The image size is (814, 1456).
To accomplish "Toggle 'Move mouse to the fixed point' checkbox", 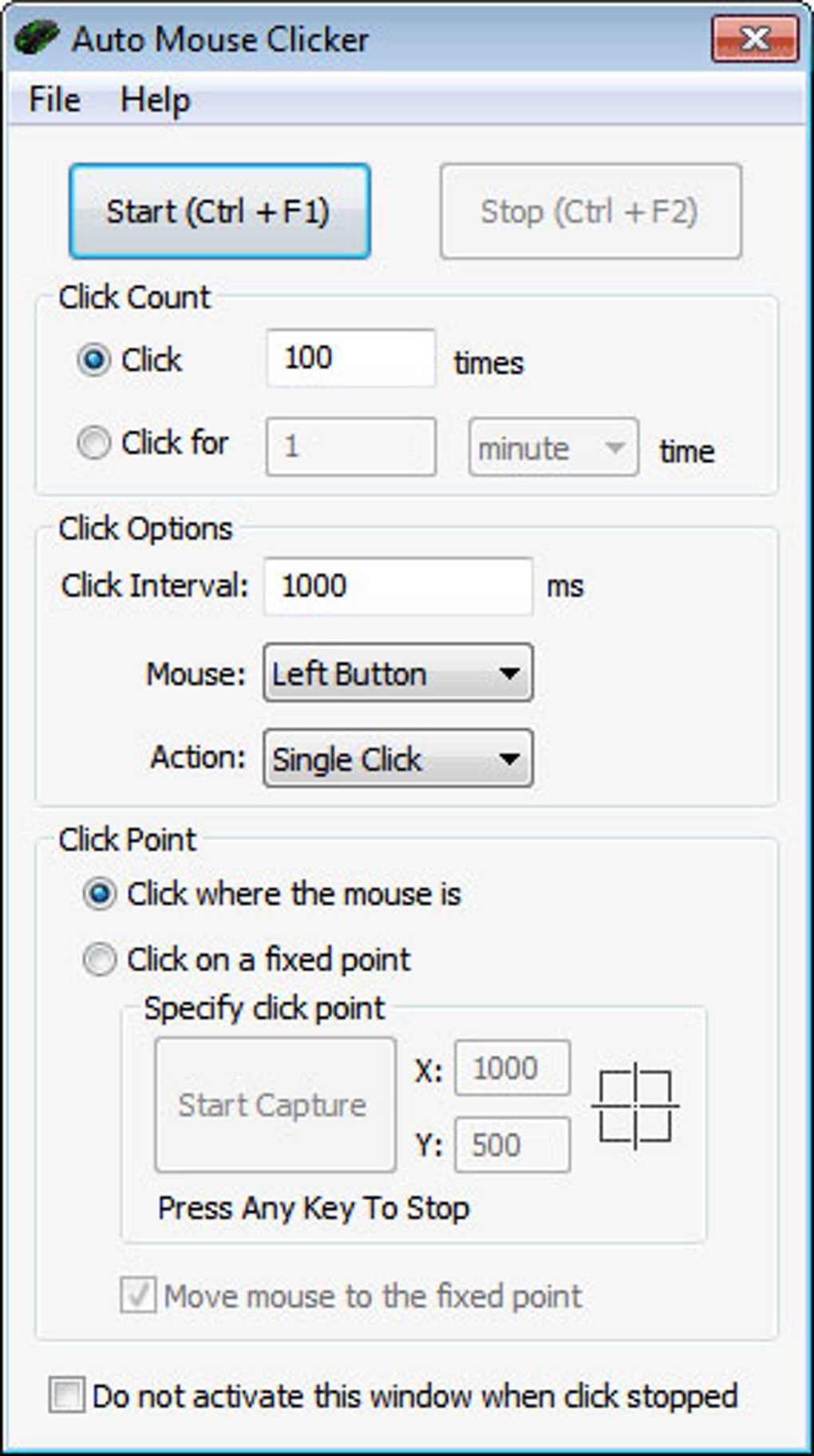I will click(137, 1296).
